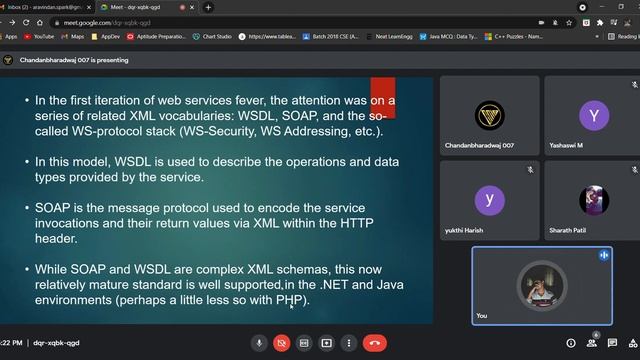Reload the Meet page
The image size is (640, 360).
pos(26,23)
